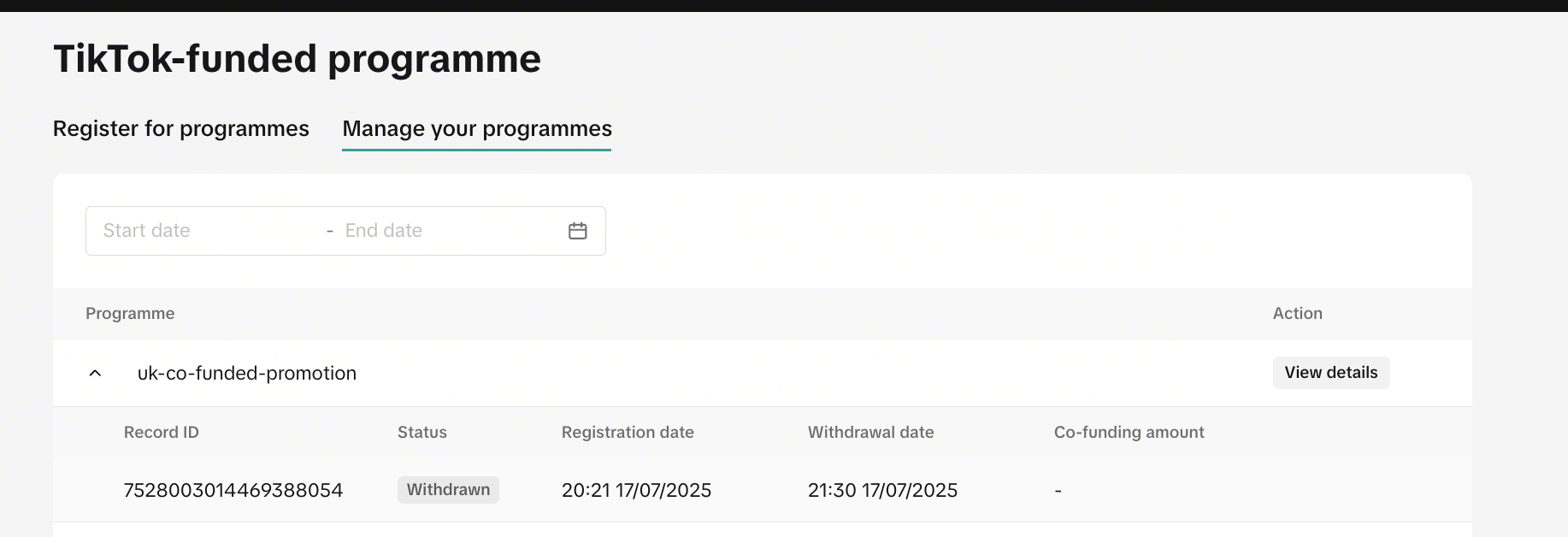Click the Withdrawal date column header
This screenshot has height=537, width=1568.
pos(870,433)
